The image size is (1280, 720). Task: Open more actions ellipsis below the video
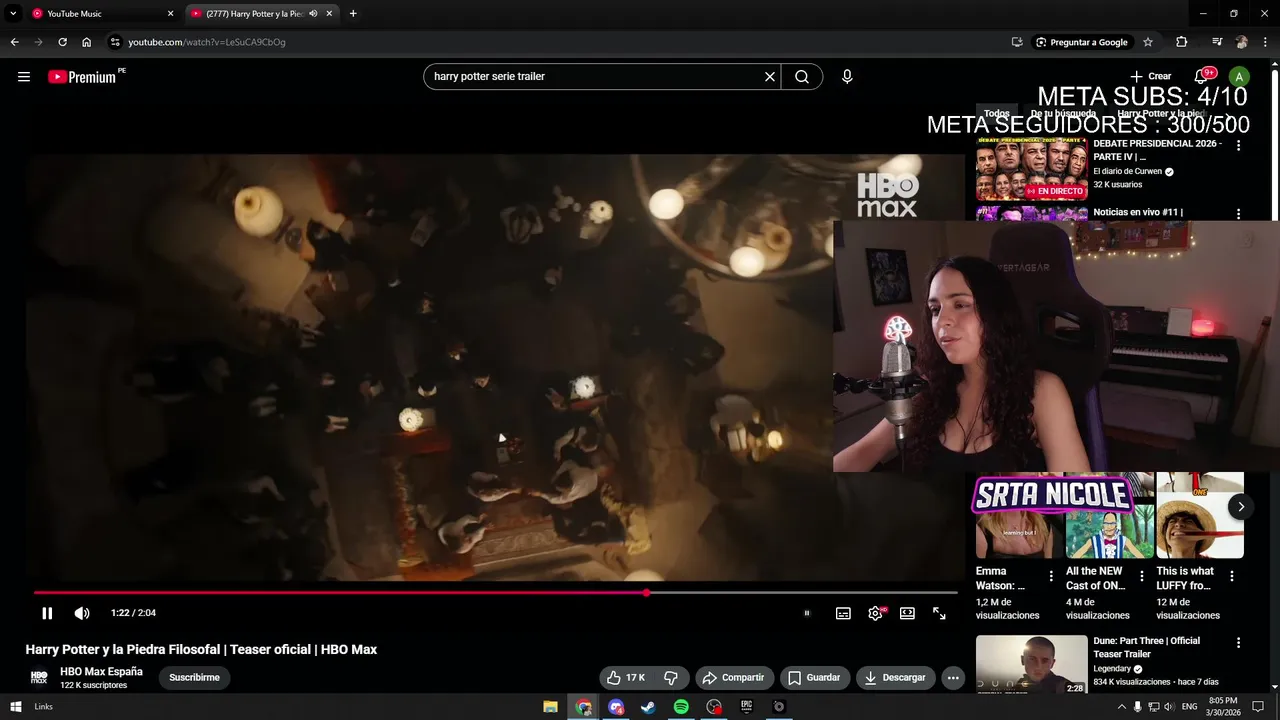pyautogui.click(x=953, y=678)
